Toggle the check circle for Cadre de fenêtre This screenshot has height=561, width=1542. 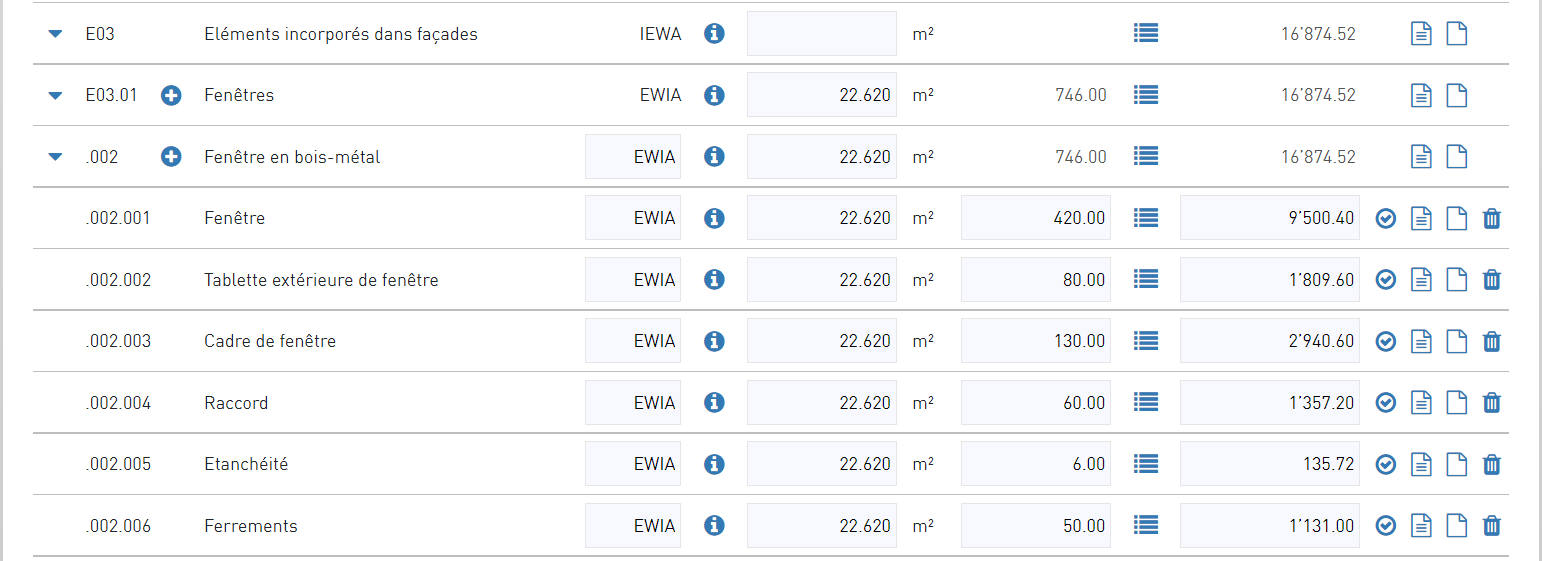(x=1385, y=342)
